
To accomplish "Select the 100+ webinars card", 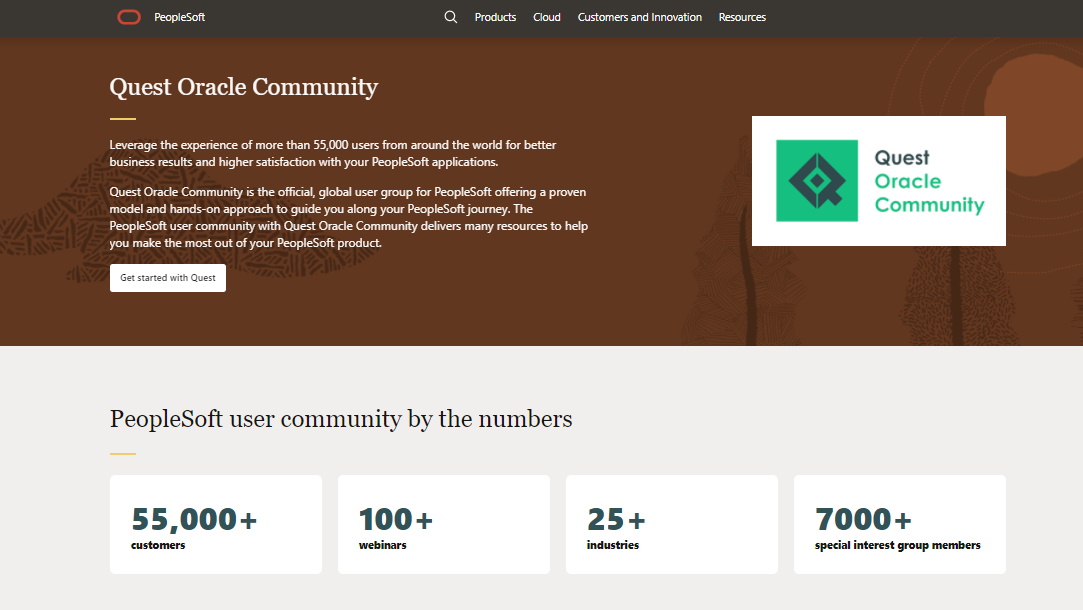I will 444,524.
